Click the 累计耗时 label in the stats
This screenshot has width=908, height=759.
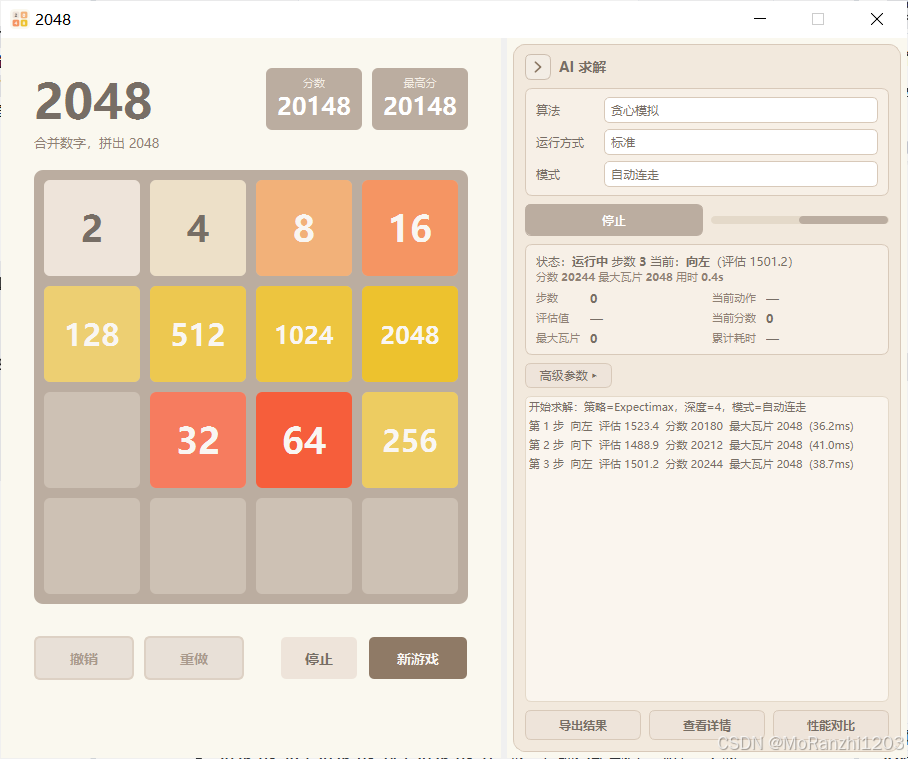click(734, 339)
